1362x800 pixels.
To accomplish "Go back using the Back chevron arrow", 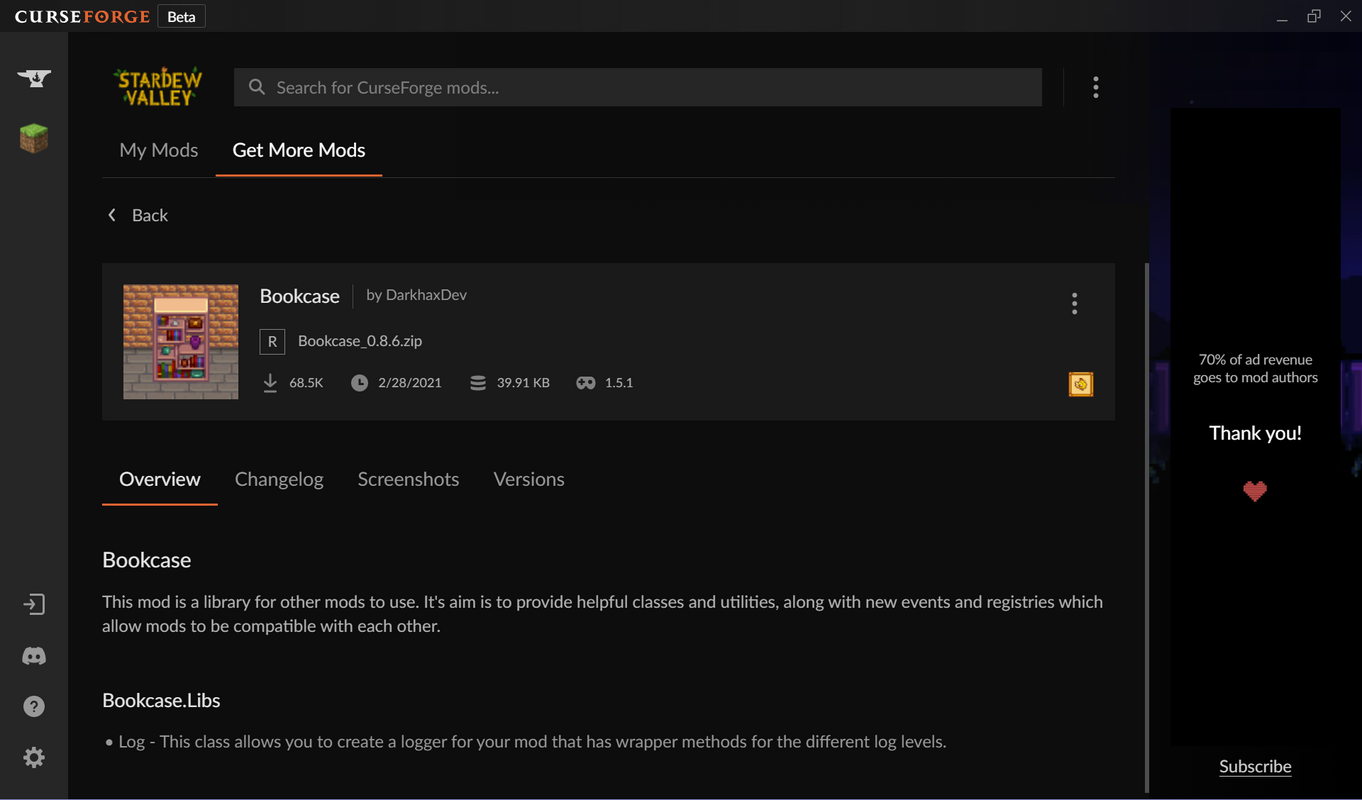I will coord(112,215).
